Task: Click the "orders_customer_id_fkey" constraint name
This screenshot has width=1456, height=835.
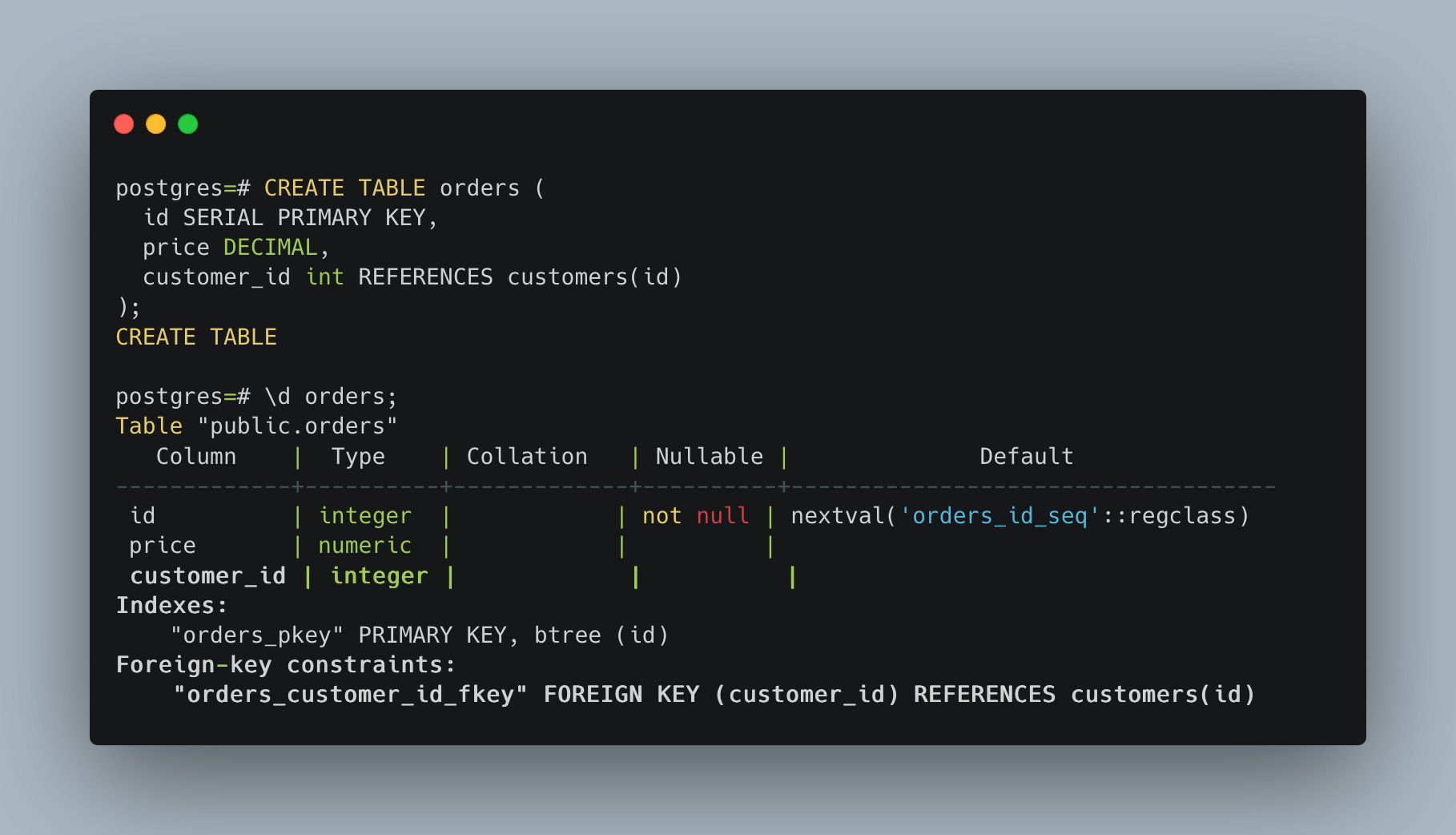Action: 351,695
